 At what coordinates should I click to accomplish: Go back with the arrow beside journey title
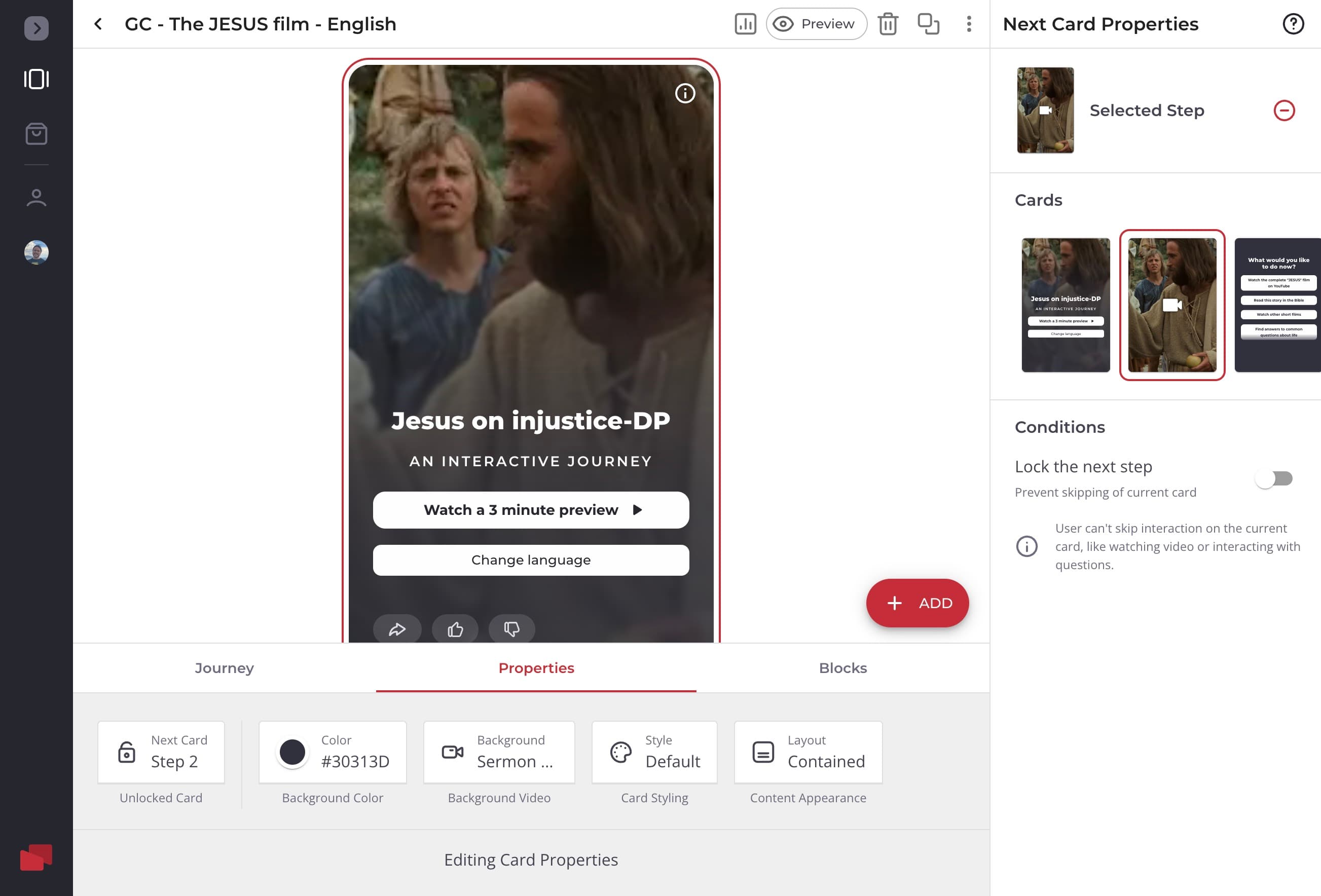(x=98, y=24)
